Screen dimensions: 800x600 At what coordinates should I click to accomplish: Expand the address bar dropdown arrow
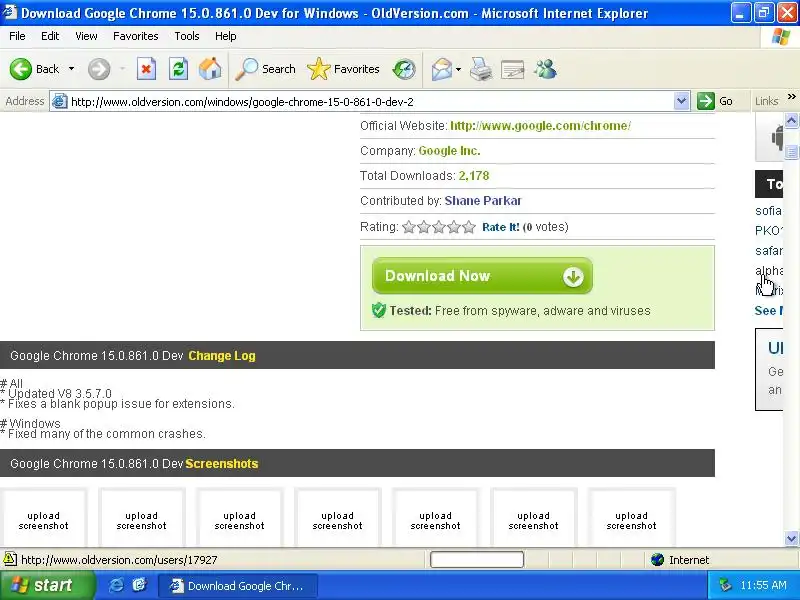pyautogui.click(x=681, y=101)
